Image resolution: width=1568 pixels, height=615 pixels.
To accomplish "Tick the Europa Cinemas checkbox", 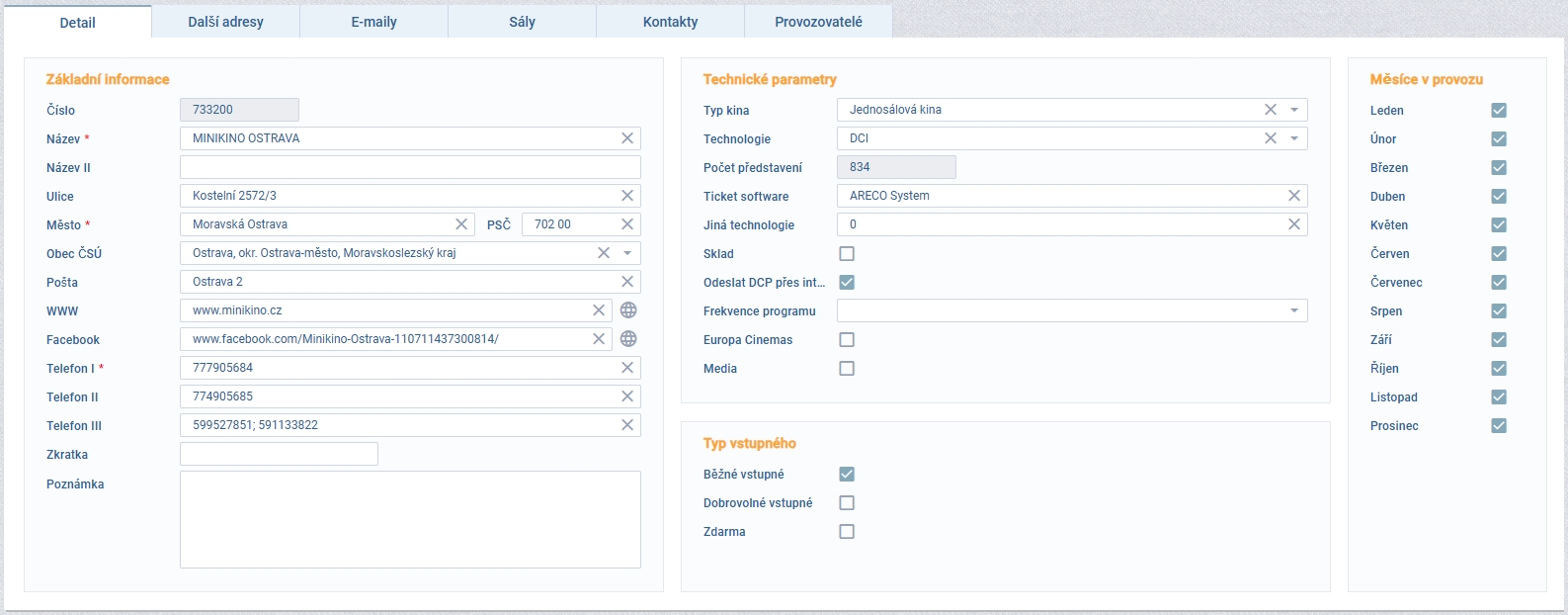I will click(847, 340).
